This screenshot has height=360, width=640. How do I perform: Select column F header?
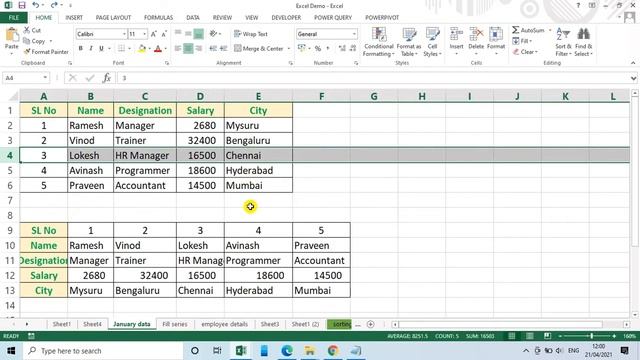(x=321, y=96)
